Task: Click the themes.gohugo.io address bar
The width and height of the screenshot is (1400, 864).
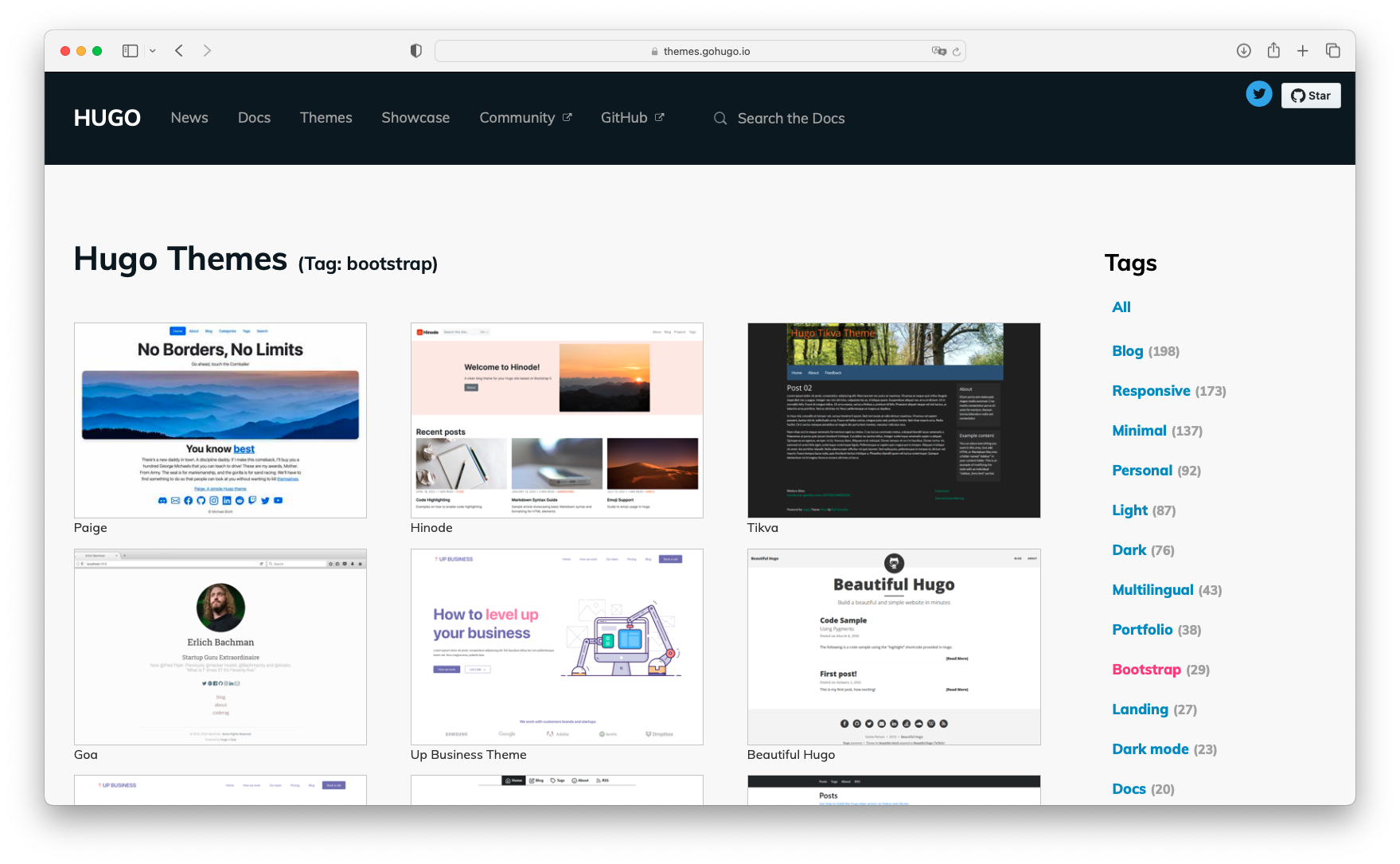Action: pyautogui.click(x=700, y=51)
